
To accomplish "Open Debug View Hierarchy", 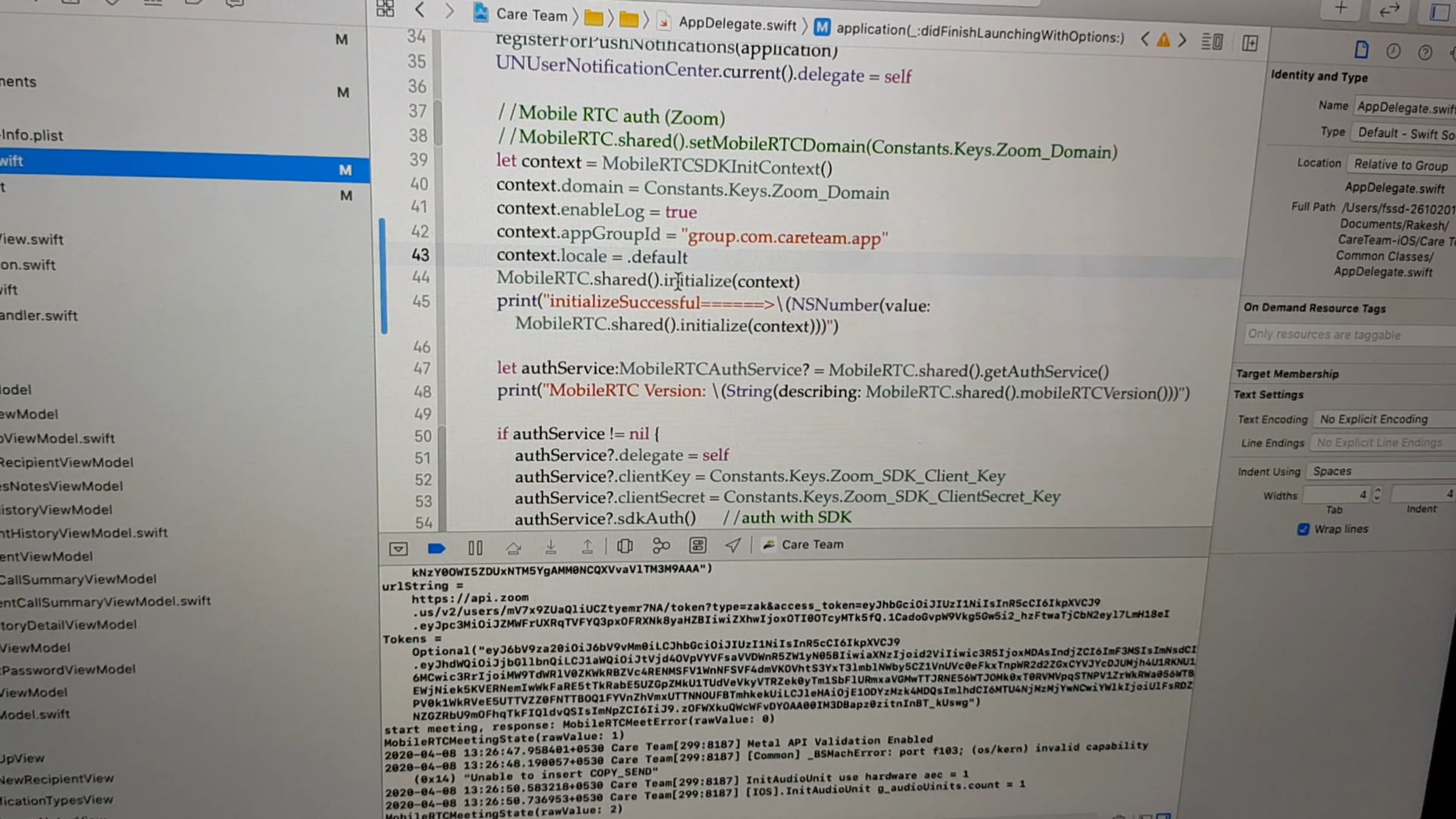I will click(625, 546).
